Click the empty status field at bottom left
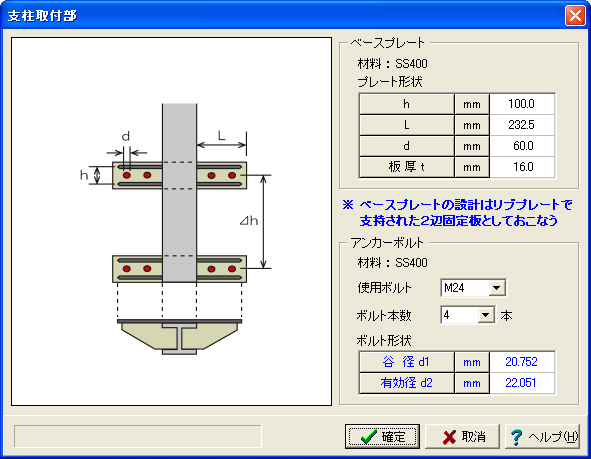Viewport: 591px width, 459px height. pos(138,436)
